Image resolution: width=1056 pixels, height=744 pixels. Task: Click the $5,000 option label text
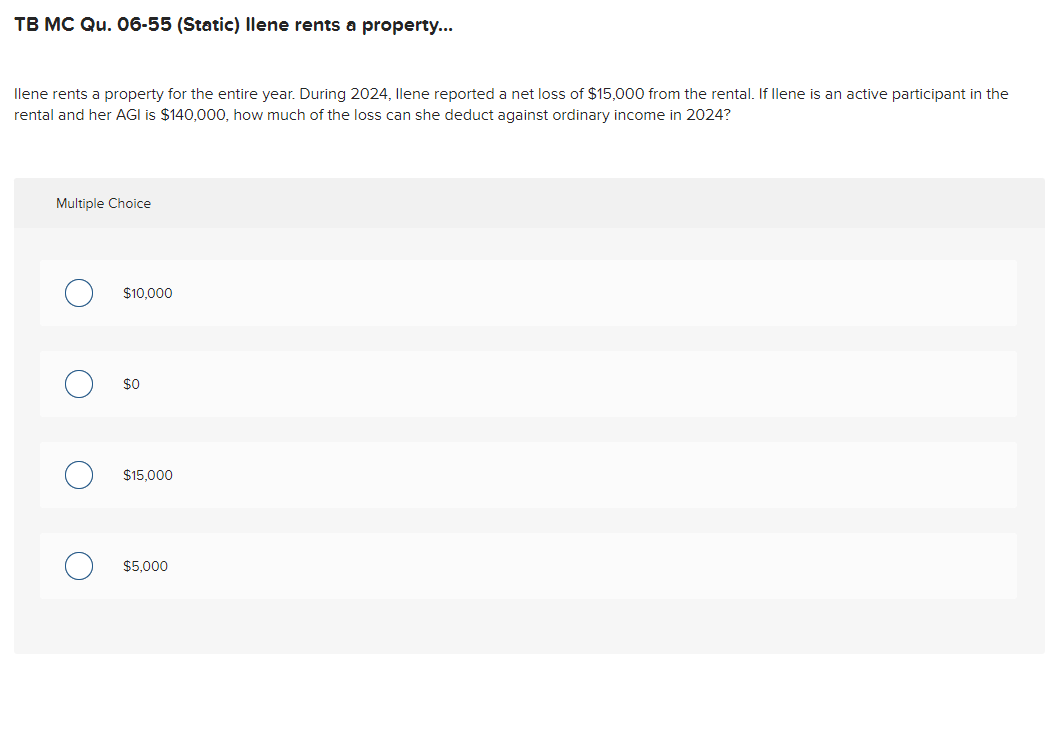(x=144, y=566)
